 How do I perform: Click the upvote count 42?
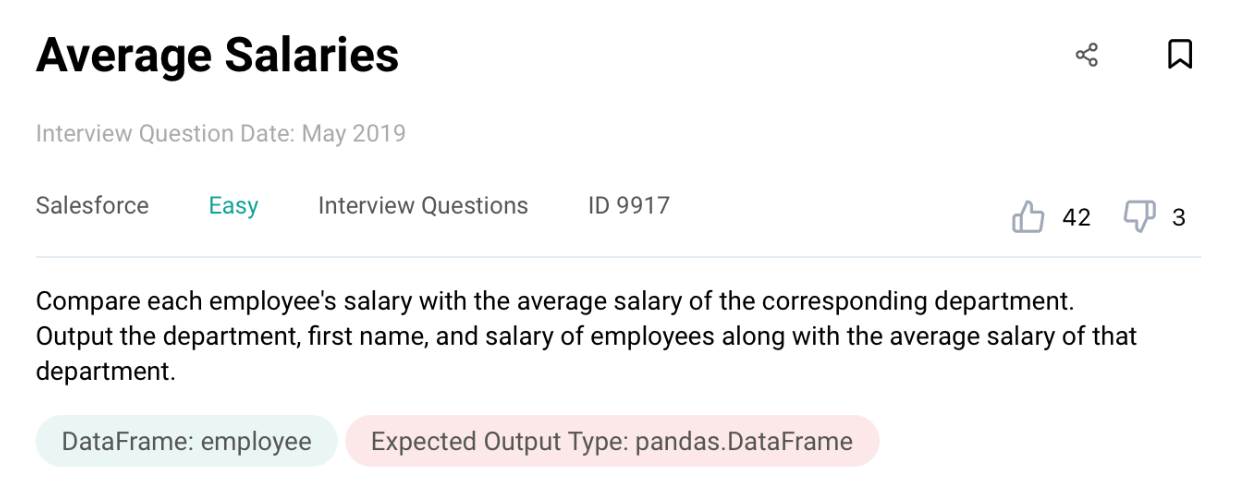1076,217
